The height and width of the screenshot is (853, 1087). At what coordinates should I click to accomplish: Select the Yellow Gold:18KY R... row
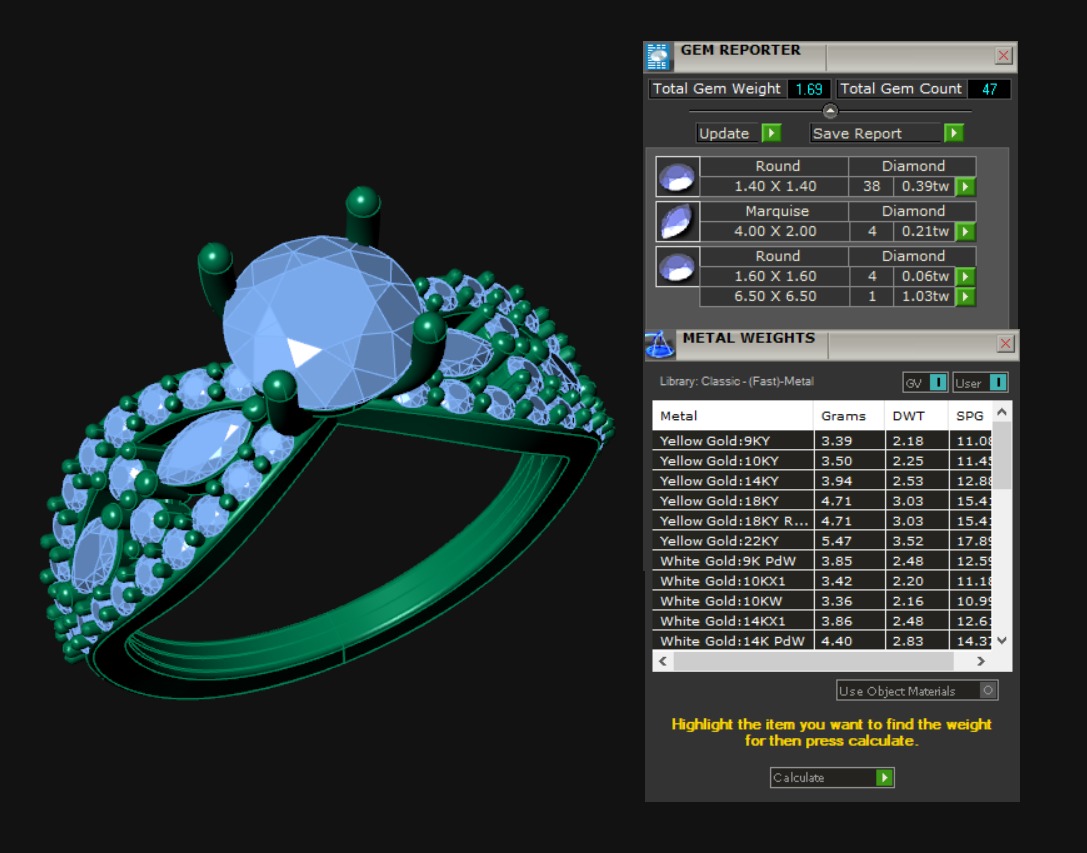pos(822,522)
